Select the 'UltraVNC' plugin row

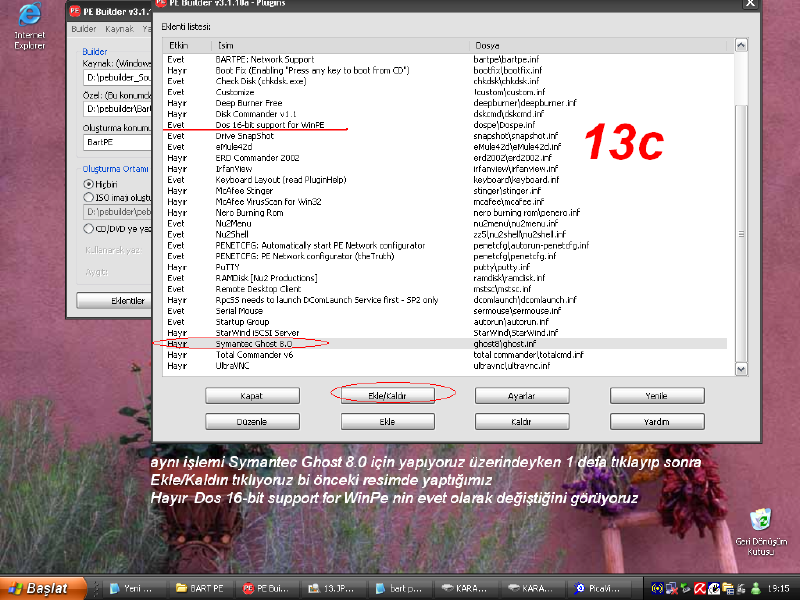click(445, 366)
